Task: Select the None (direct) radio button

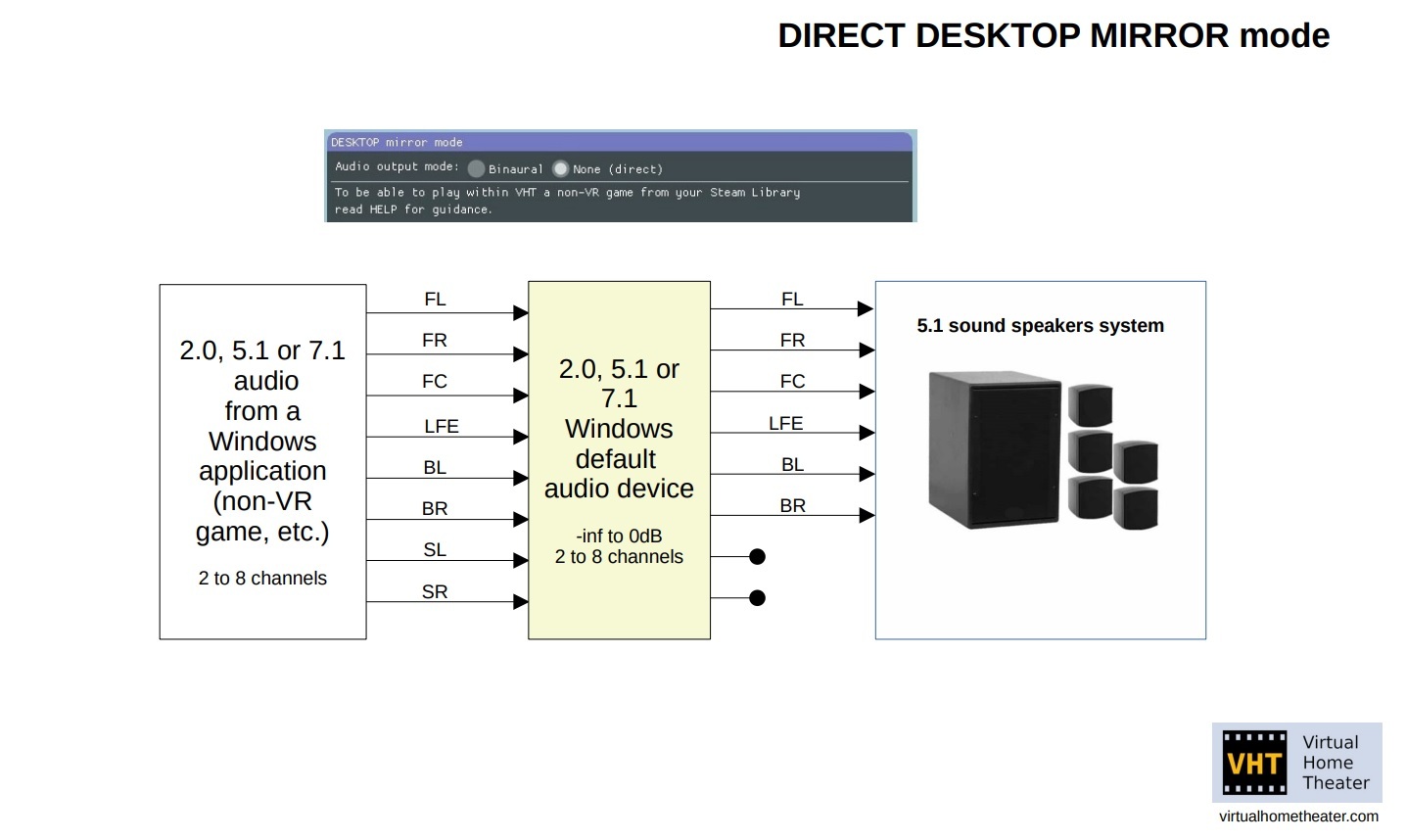Action: (x=560, y=168)
